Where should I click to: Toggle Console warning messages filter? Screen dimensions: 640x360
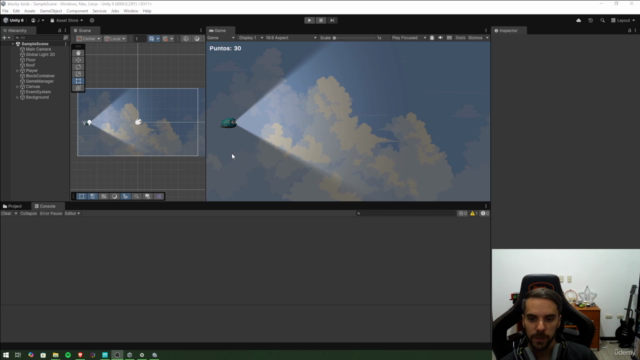pyautogui.click(x=473, y=213)
